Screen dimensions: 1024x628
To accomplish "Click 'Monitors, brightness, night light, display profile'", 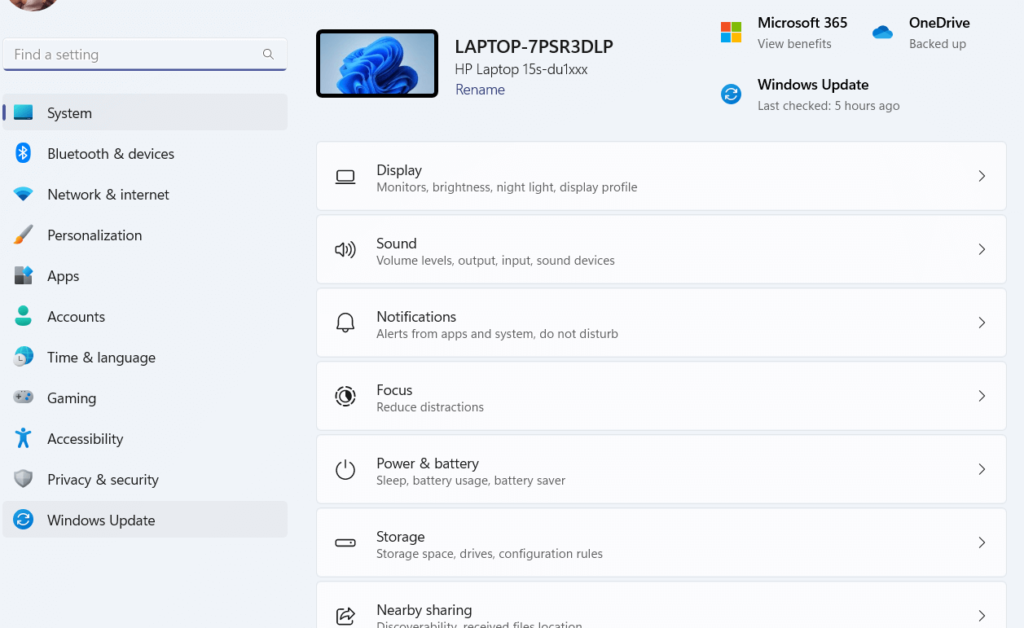I will pos(507,187).
